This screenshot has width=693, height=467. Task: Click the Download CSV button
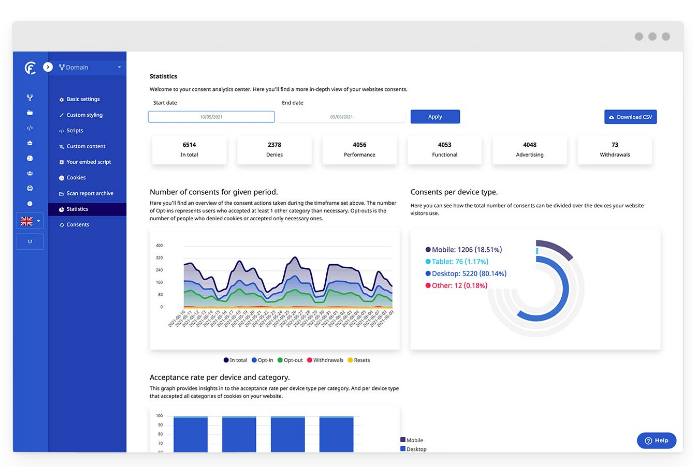(630, 117)
